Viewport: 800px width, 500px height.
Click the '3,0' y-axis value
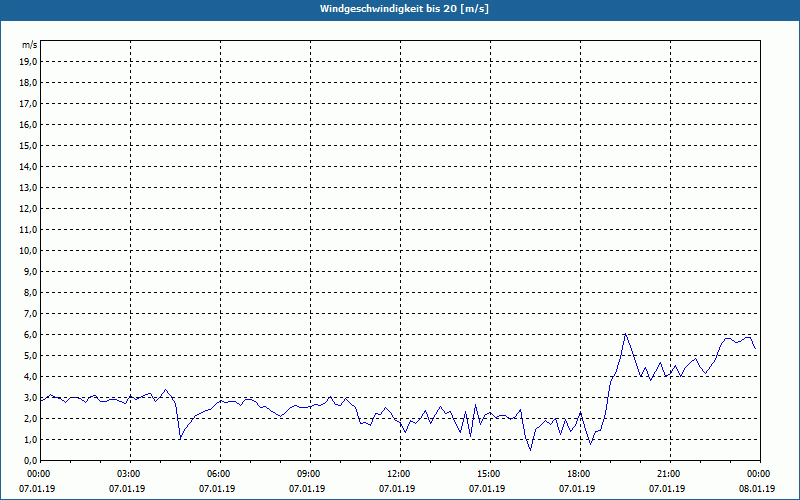click(x=31, y=397)
